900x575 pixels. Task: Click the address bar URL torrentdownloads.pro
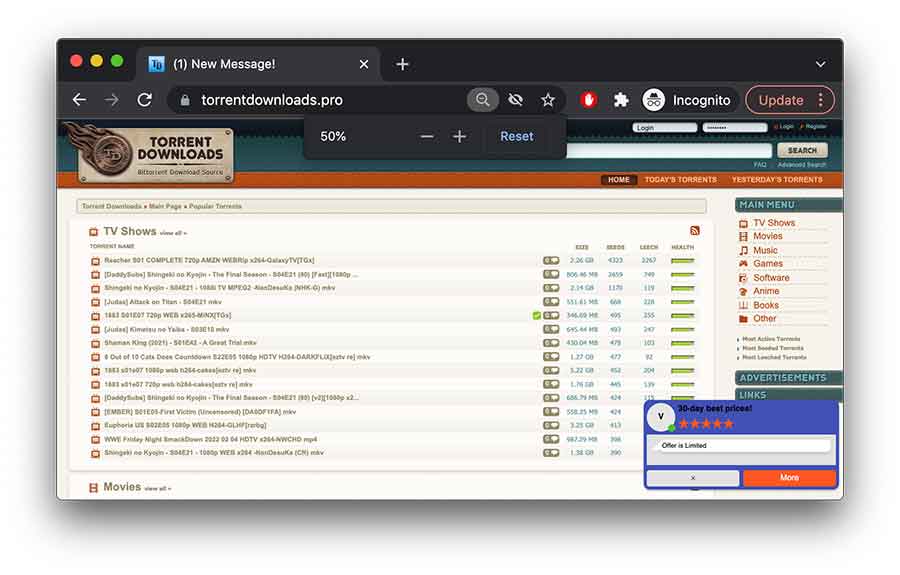pyautogui.click(x=272, y=100)
